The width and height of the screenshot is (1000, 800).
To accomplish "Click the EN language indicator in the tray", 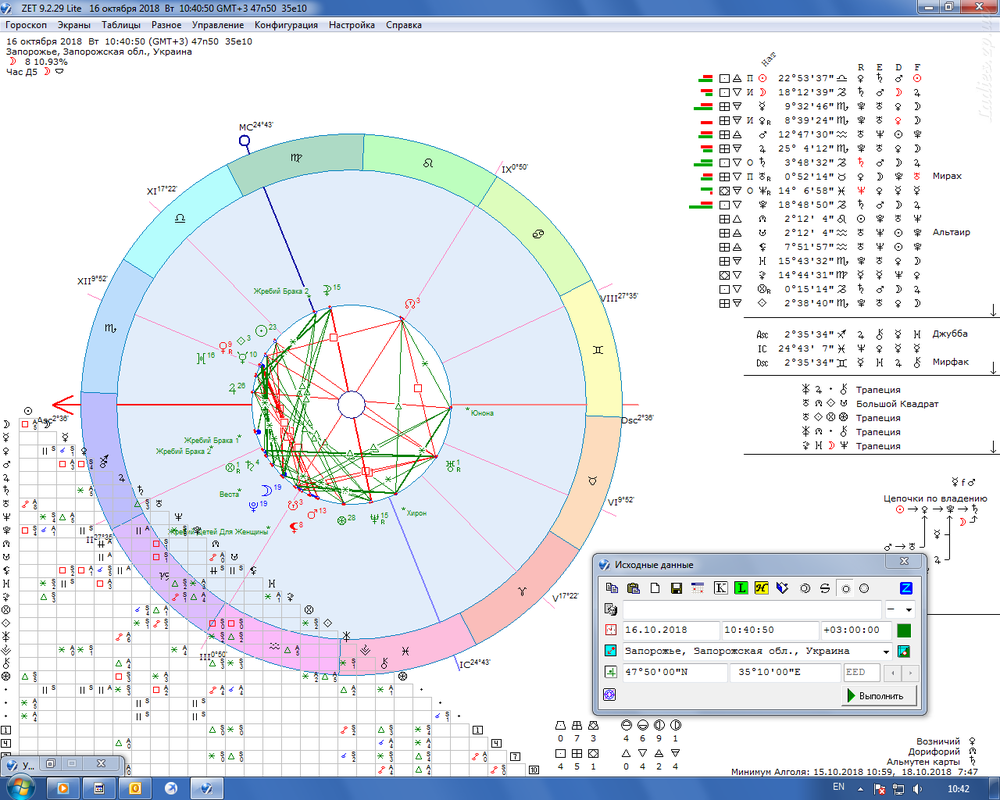I will point(839,787).
